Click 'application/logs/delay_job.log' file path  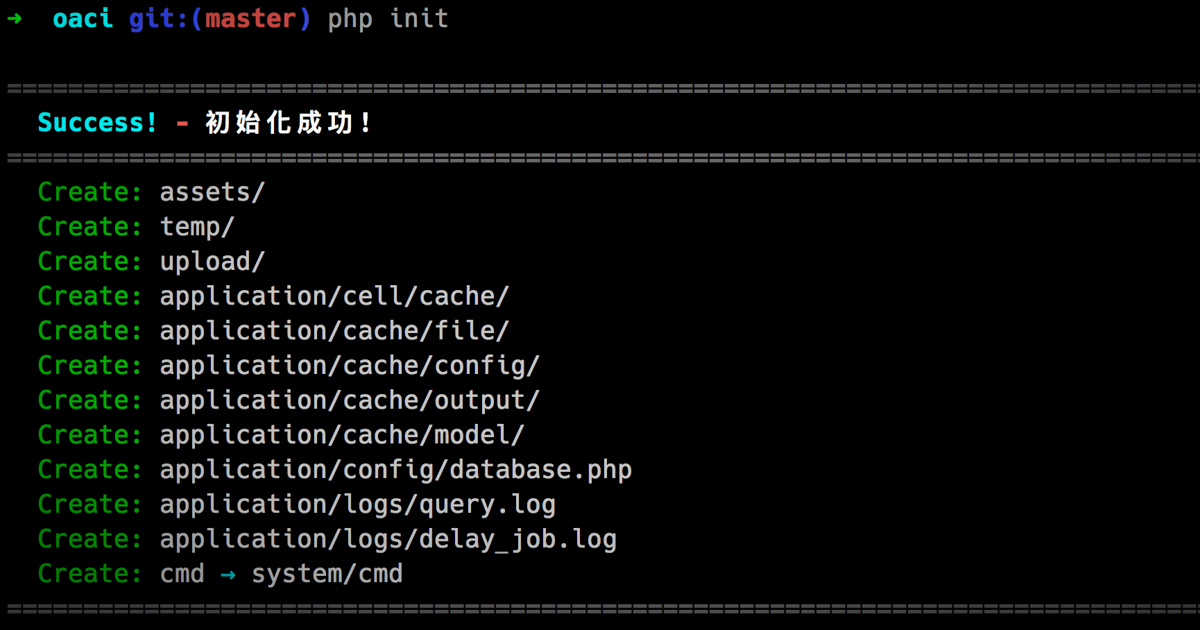tap(388, 540)
